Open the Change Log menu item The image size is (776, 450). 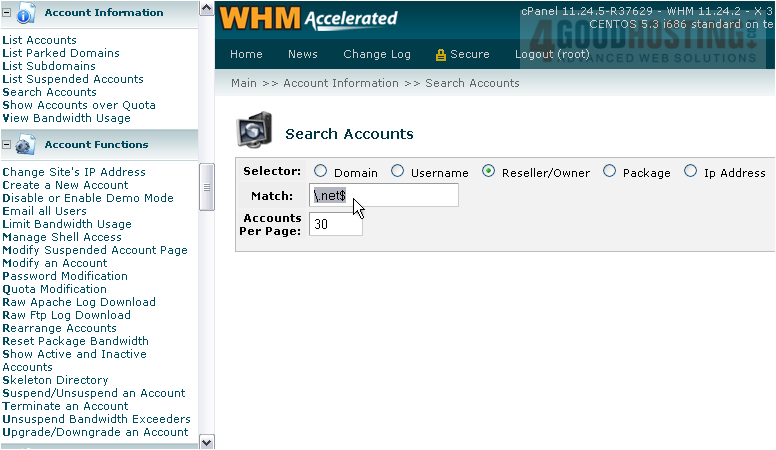coord(377,55)
